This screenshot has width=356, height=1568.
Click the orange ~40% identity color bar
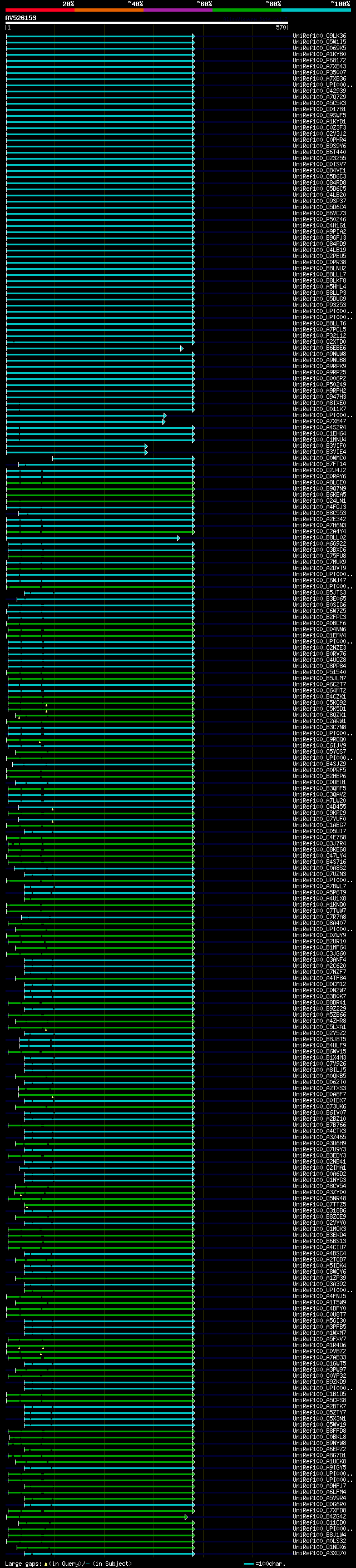(109, 10)
